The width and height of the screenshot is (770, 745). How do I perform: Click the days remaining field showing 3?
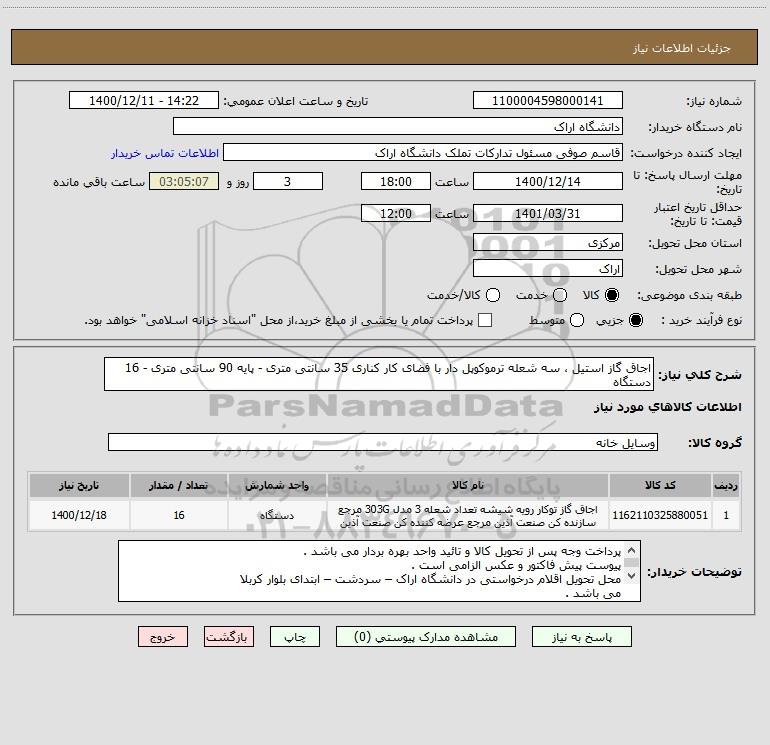(x=288, y=181)
